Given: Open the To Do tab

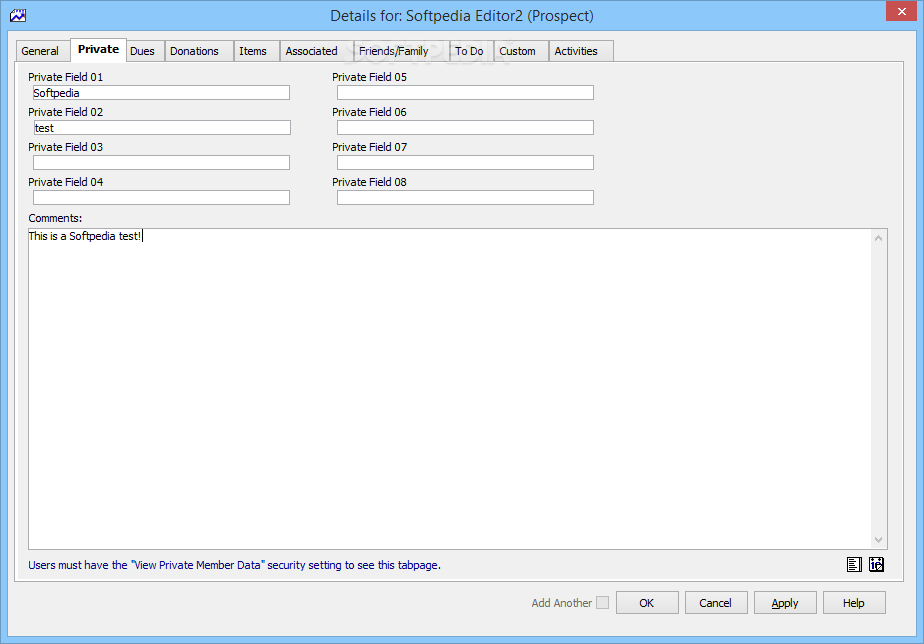Looking at the screenshot, I should point(469,51).
